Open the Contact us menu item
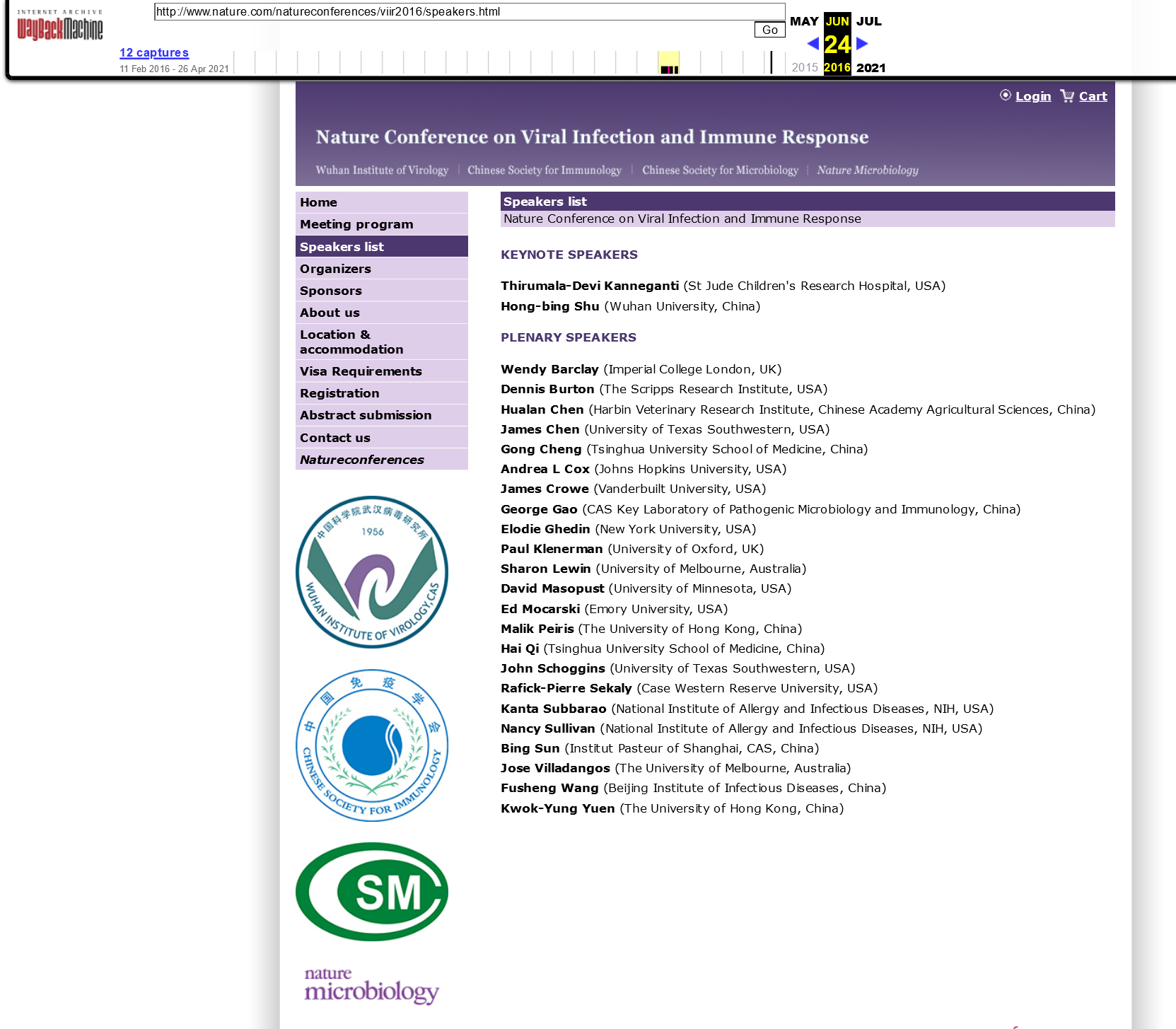The image size is (1176, 1029). [x=382, y=437]
